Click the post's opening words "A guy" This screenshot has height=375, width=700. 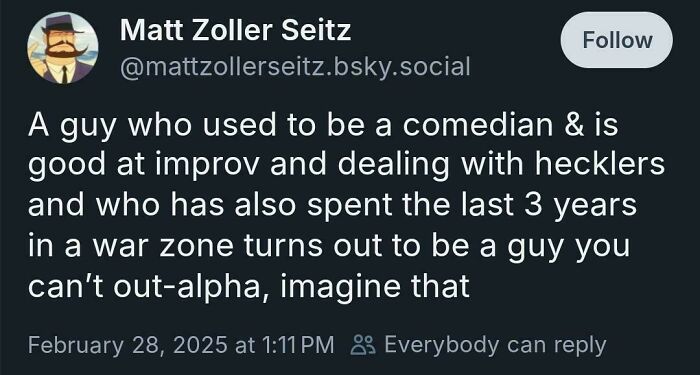74,126
